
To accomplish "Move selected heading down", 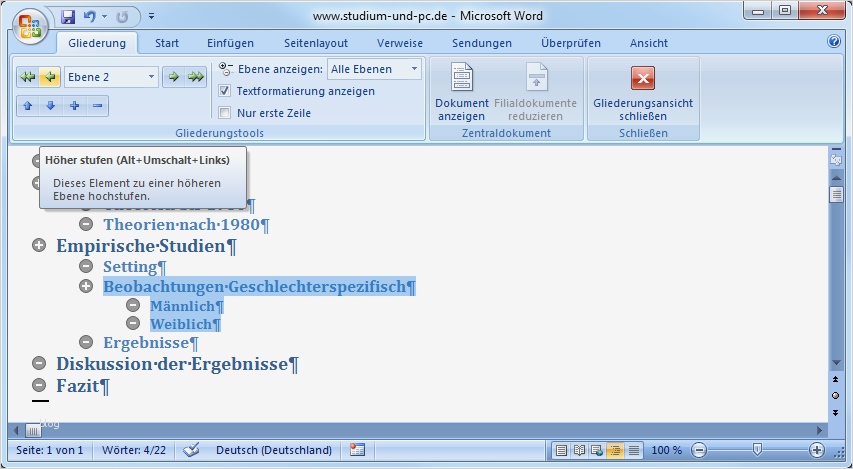I will 51,106.
